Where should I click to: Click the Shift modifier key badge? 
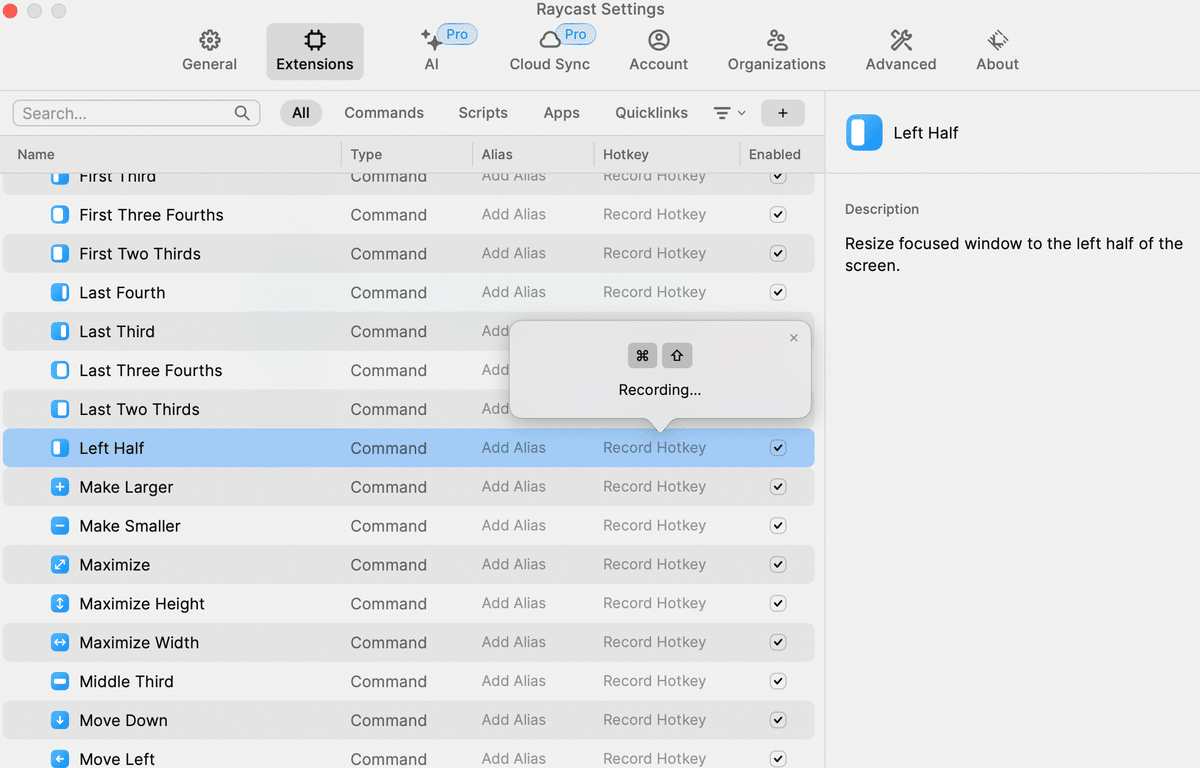(x=677, y=355)
